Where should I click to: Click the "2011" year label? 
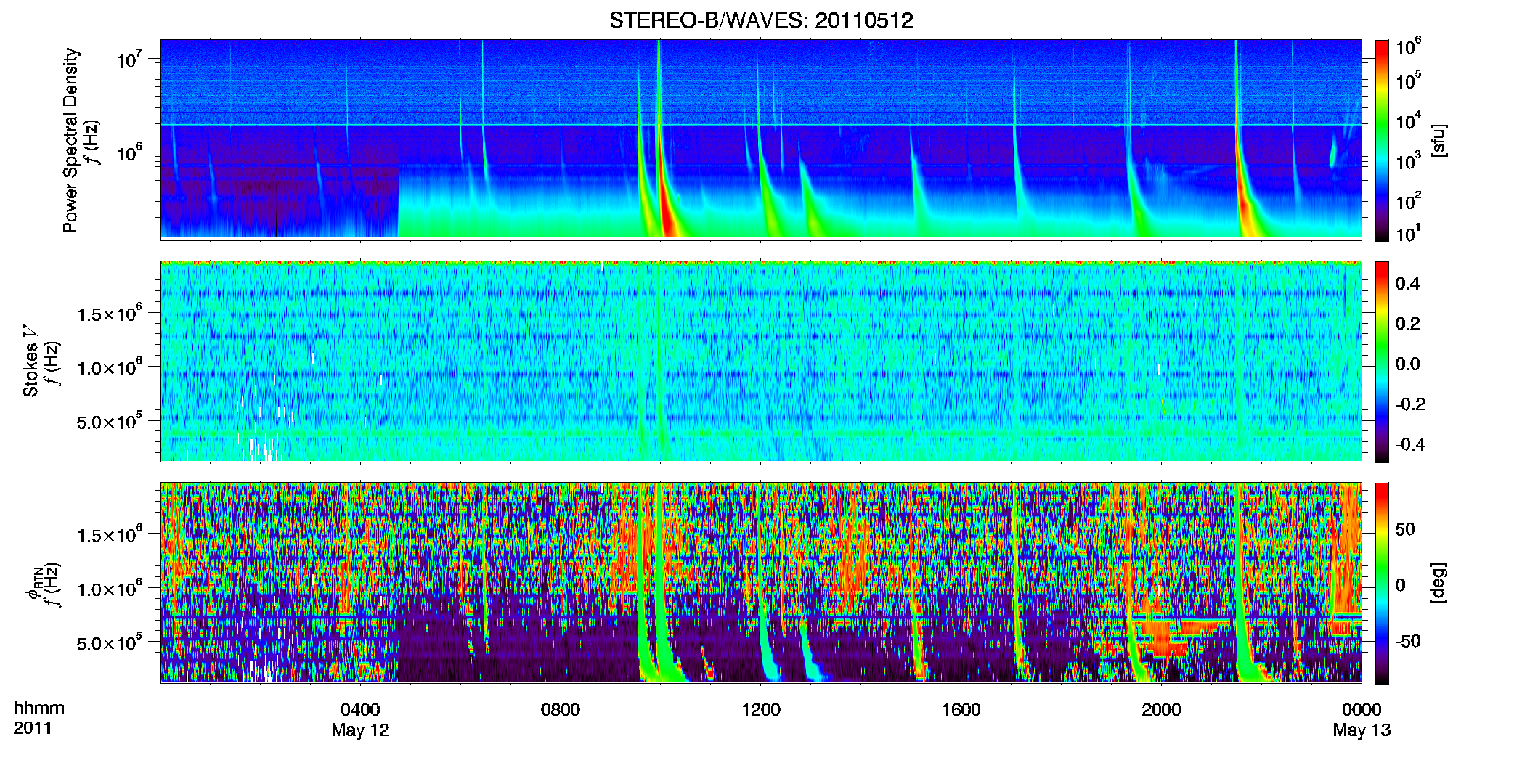tap(33, 728)
